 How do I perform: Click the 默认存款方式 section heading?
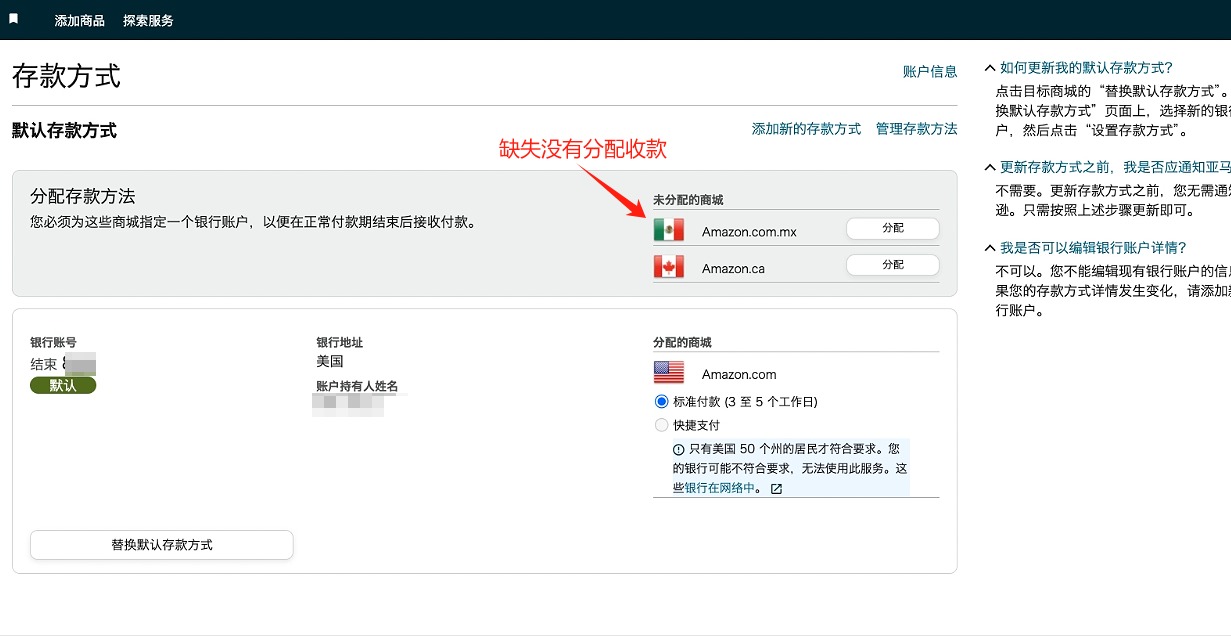coord(64,131)
